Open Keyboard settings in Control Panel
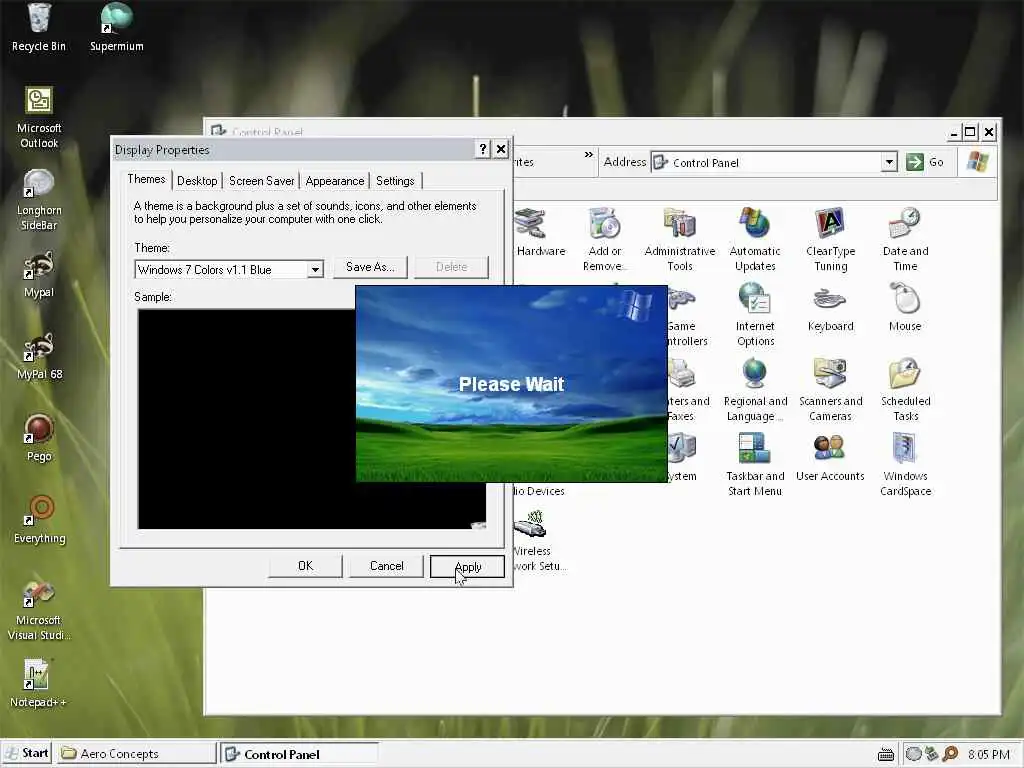This screenshot has width=1024, height=768. pos(830,308)
